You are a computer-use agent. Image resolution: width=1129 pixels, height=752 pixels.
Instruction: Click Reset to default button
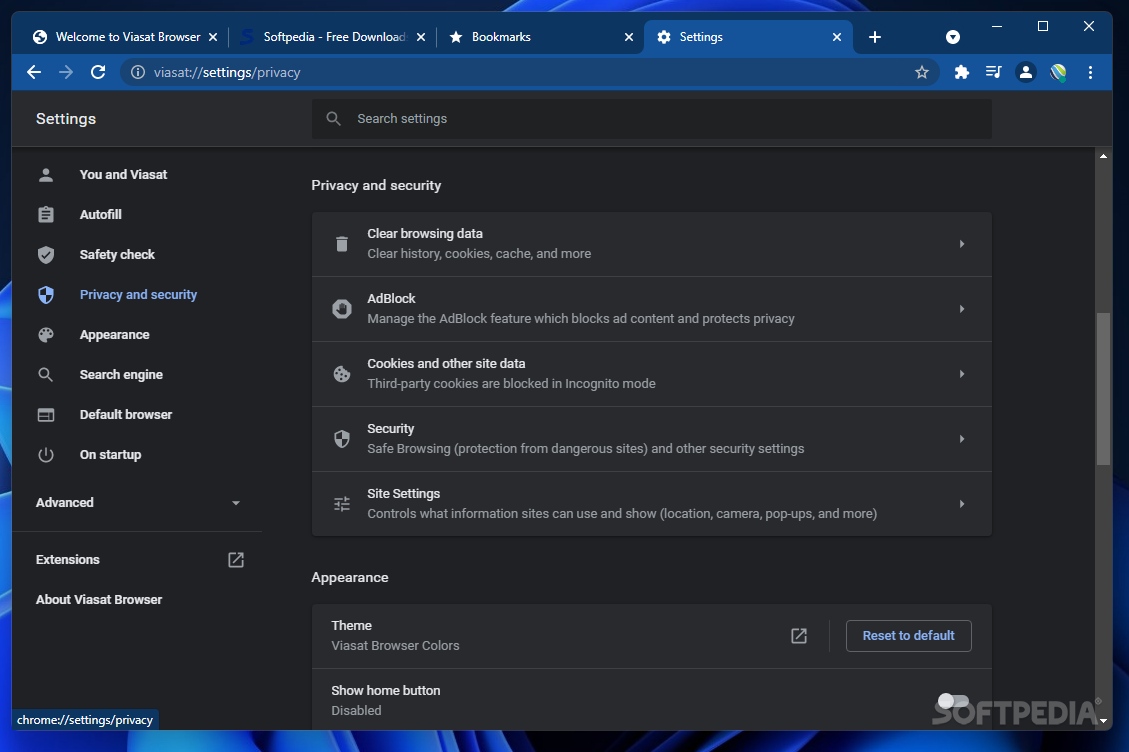coord(909,636)
